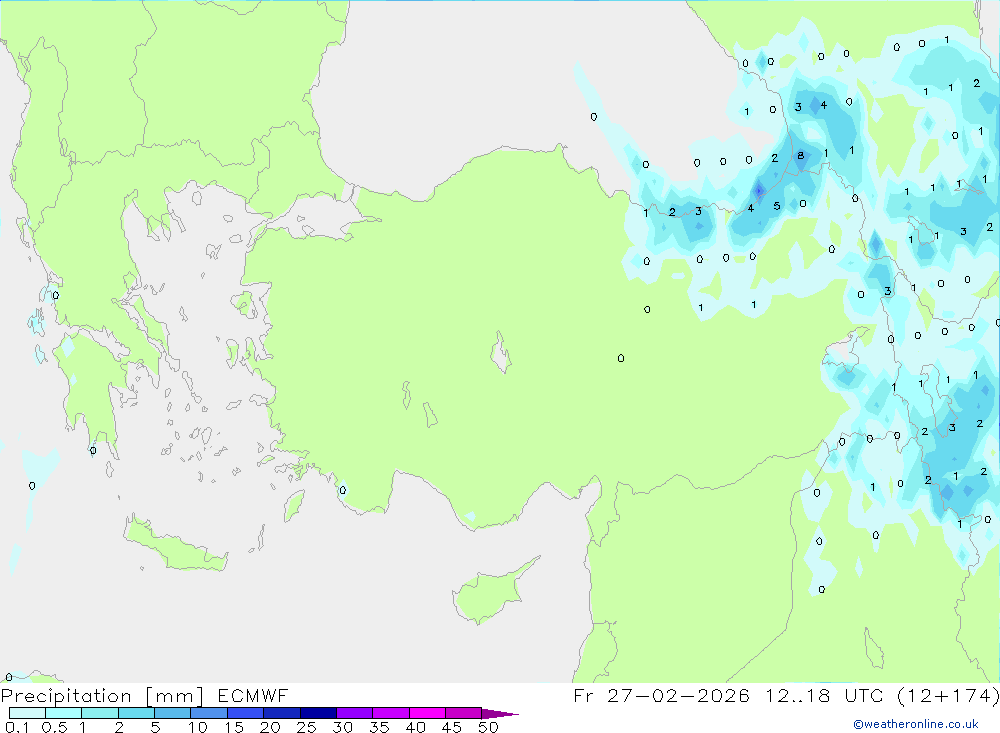Pick the 15–20 mm royal blue legend swatch
Image resolution: width=1000 pixels, height=733 pixels.
coord(246,713)
